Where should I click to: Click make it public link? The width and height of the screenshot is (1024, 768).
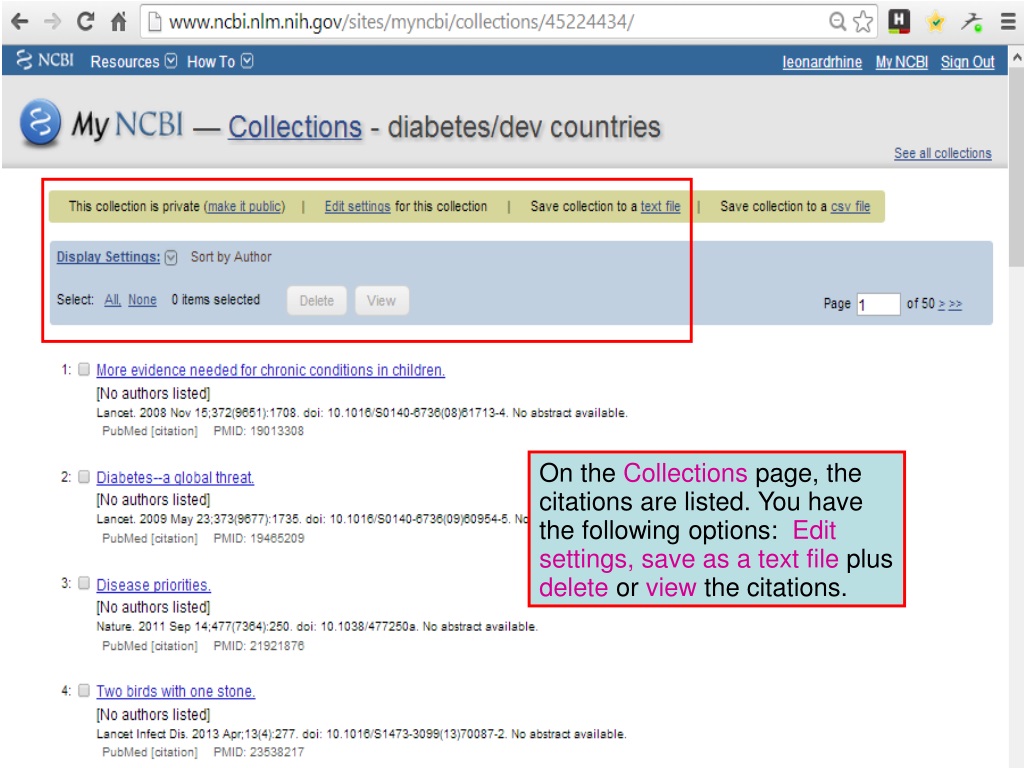coord(245,206)
